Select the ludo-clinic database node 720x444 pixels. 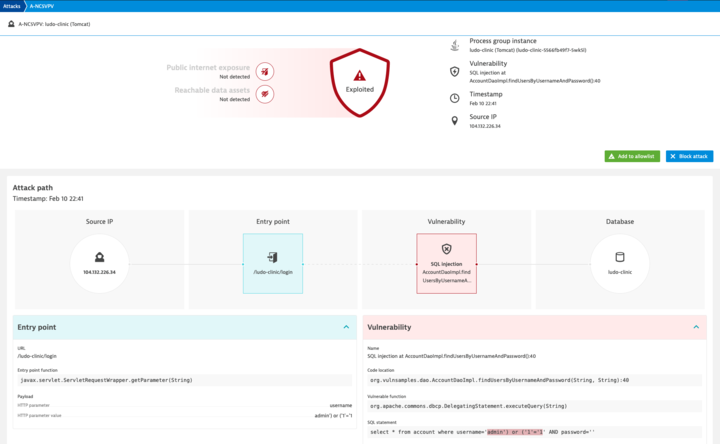click(620, 264)
